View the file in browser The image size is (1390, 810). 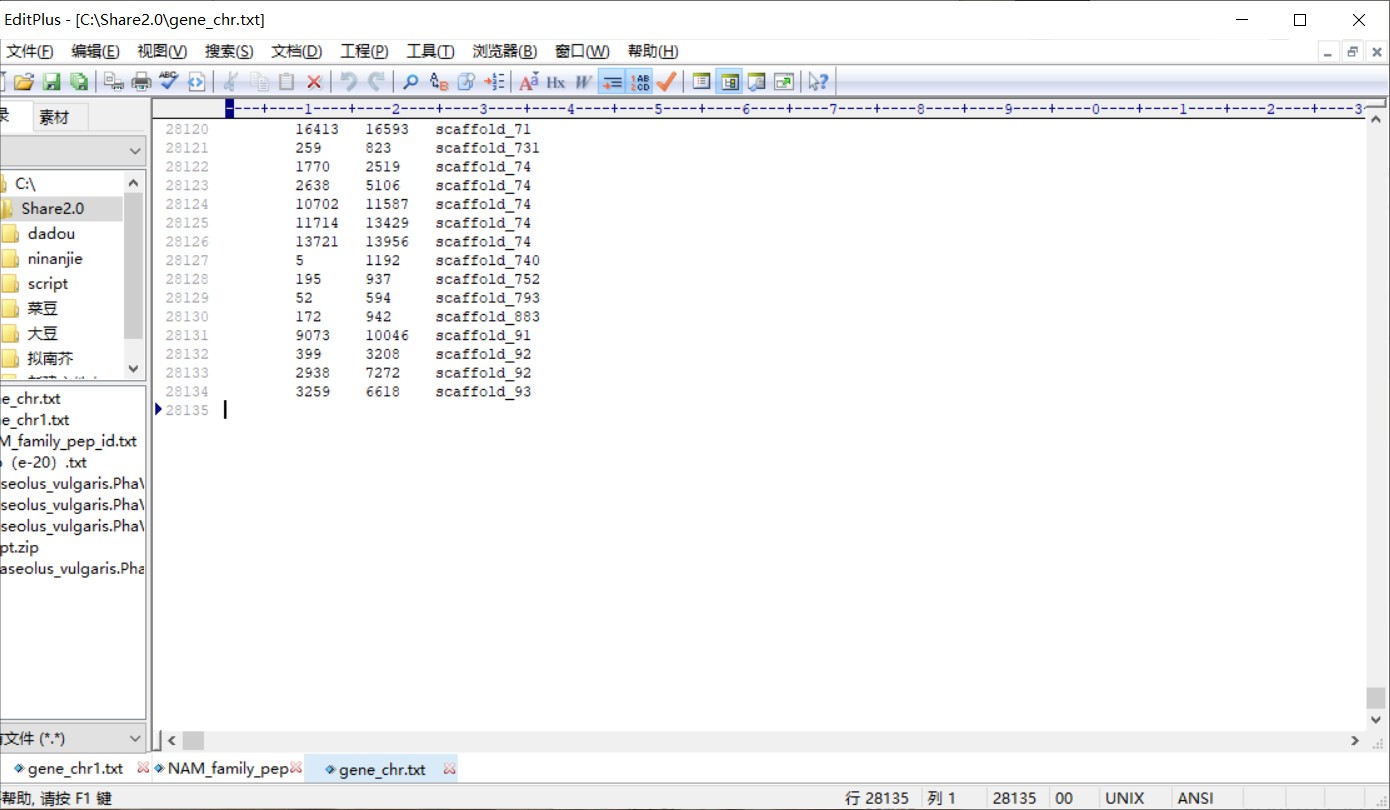click(x=196, y=82)
